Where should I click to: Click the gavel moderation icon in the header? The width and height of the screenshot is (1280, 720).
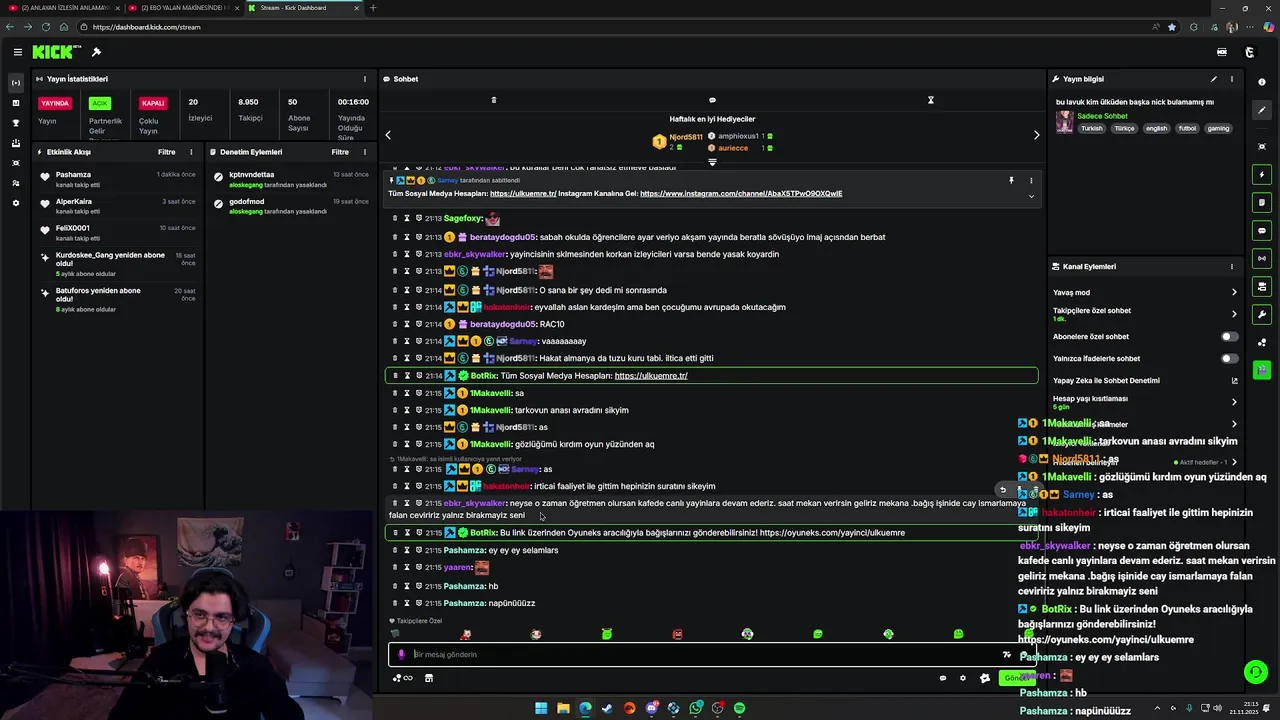[x=96, y=52]
